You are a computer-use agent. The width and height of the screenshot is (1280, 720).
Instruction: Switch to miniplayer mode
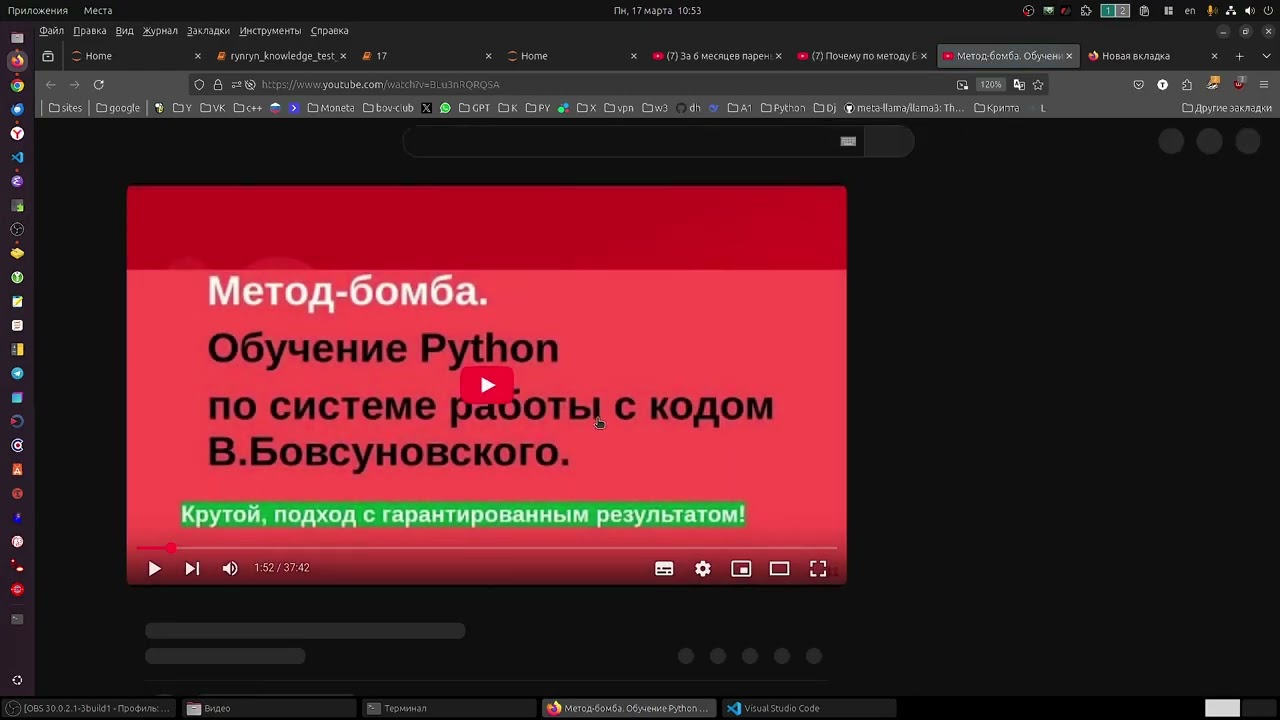741,568
